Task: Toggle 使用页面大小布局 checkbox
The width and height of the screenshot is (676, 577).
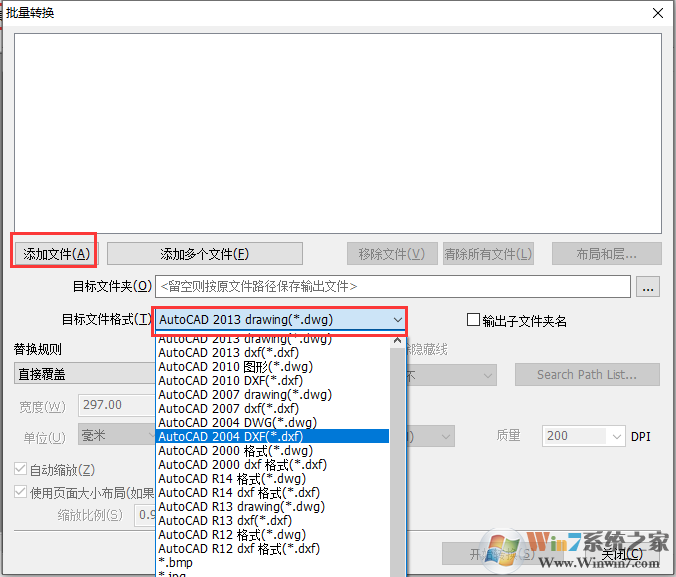Action: pyautogui.click(x=20, y=492)
